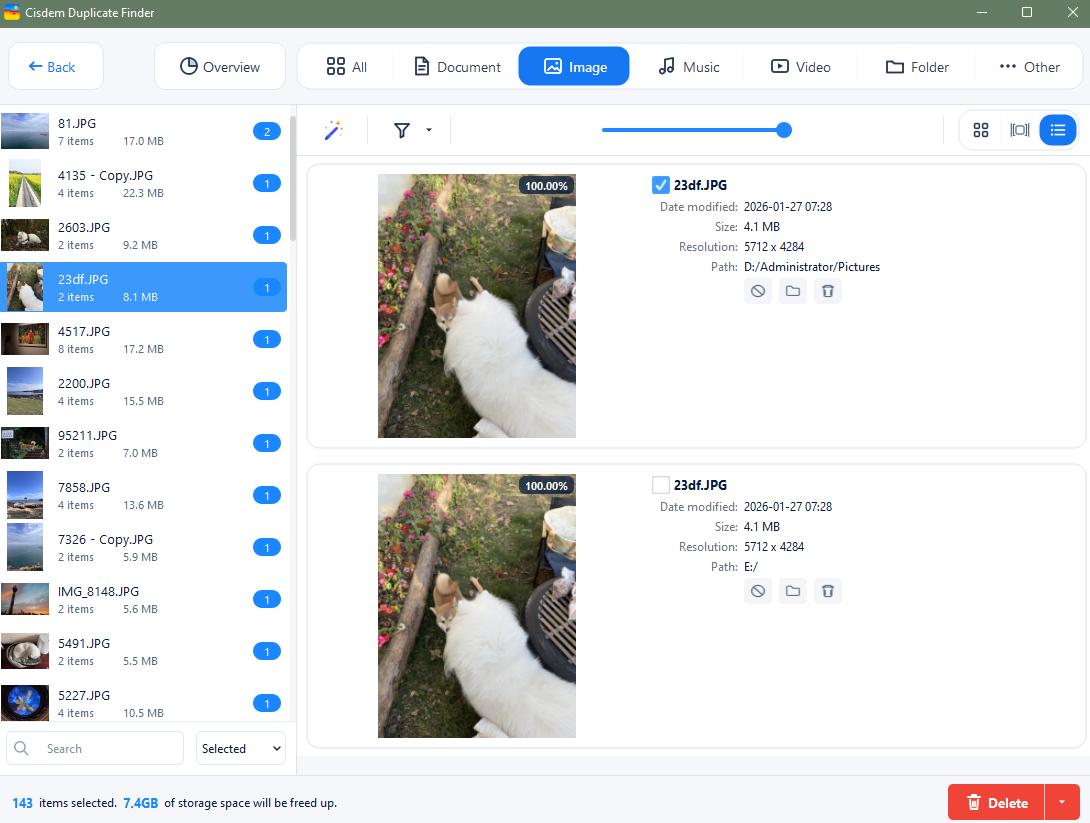Uncheck the first 23df.JPG checkbox
Viewport: 1090px width, 823px height.
[660, 185]
